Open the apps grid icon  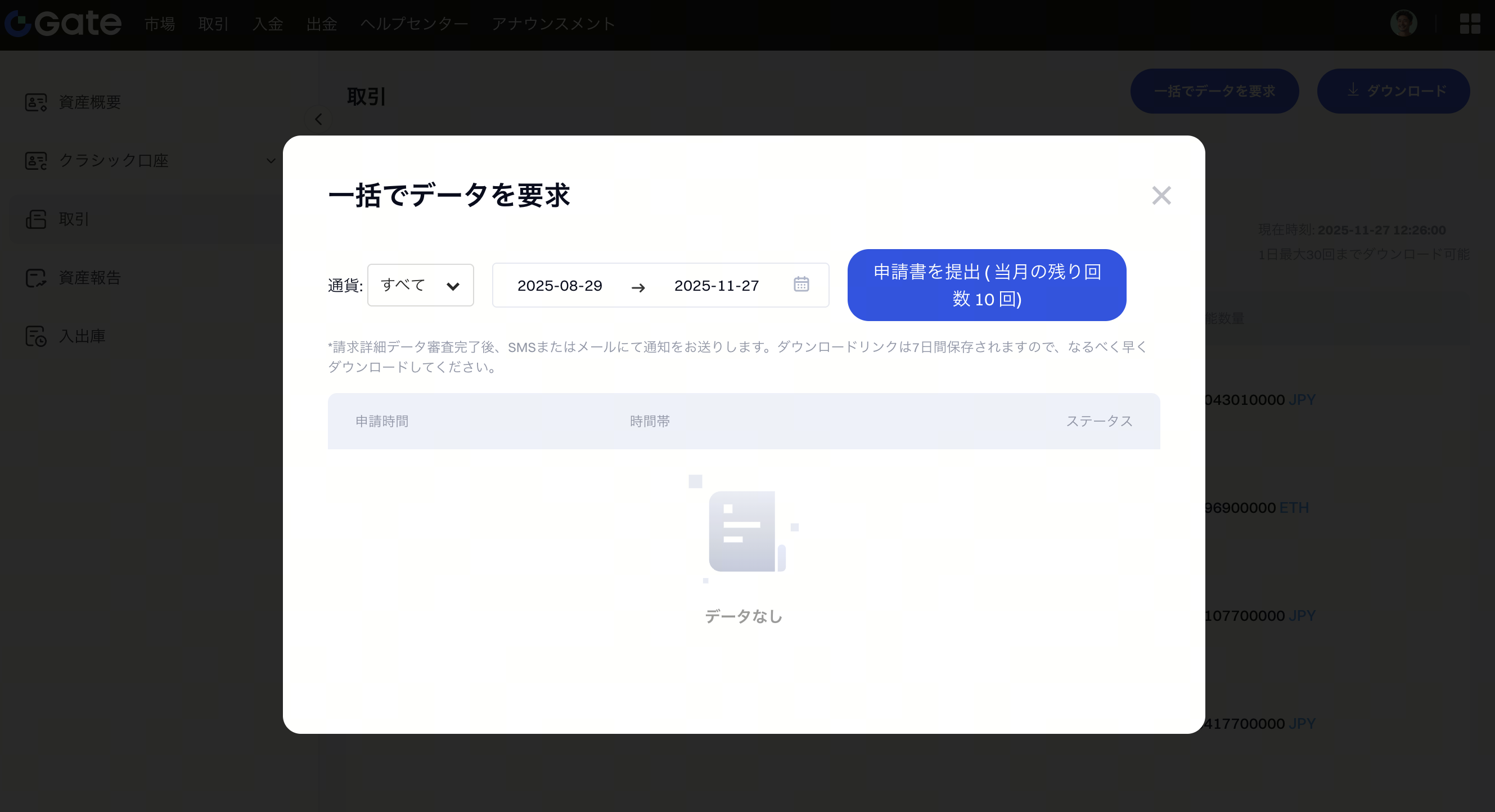point(1470,23)
